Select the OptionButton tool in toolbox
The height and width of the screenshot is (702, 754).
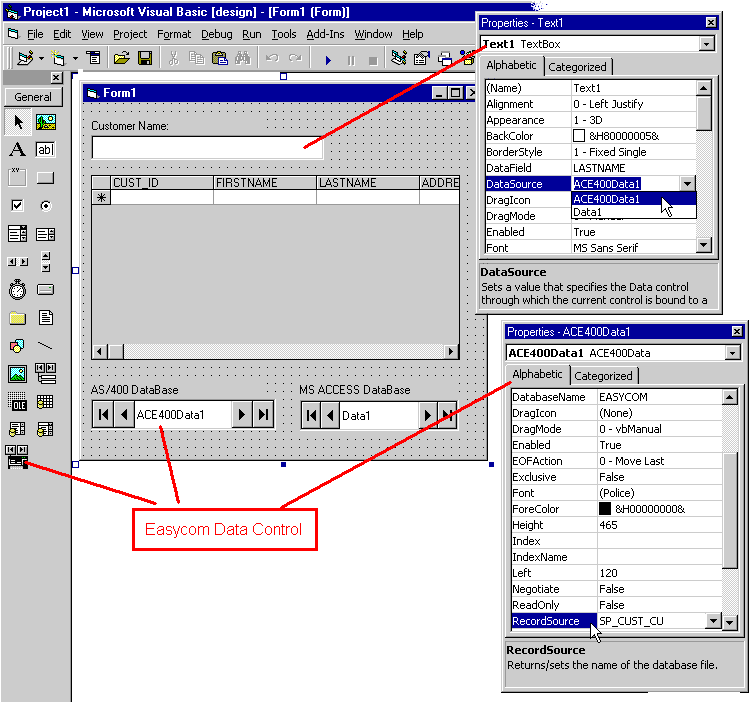(45, 206)
